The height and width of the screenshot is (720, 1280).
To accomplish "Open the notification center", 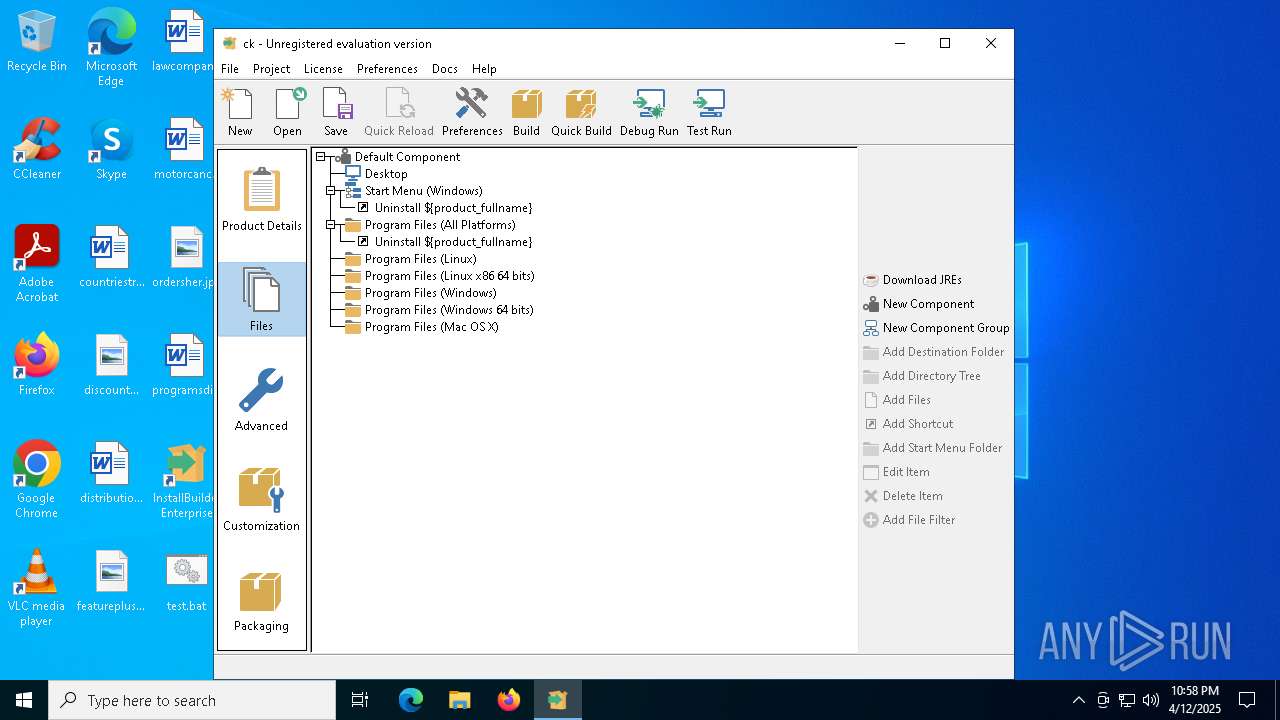I will coord(1247,700).
